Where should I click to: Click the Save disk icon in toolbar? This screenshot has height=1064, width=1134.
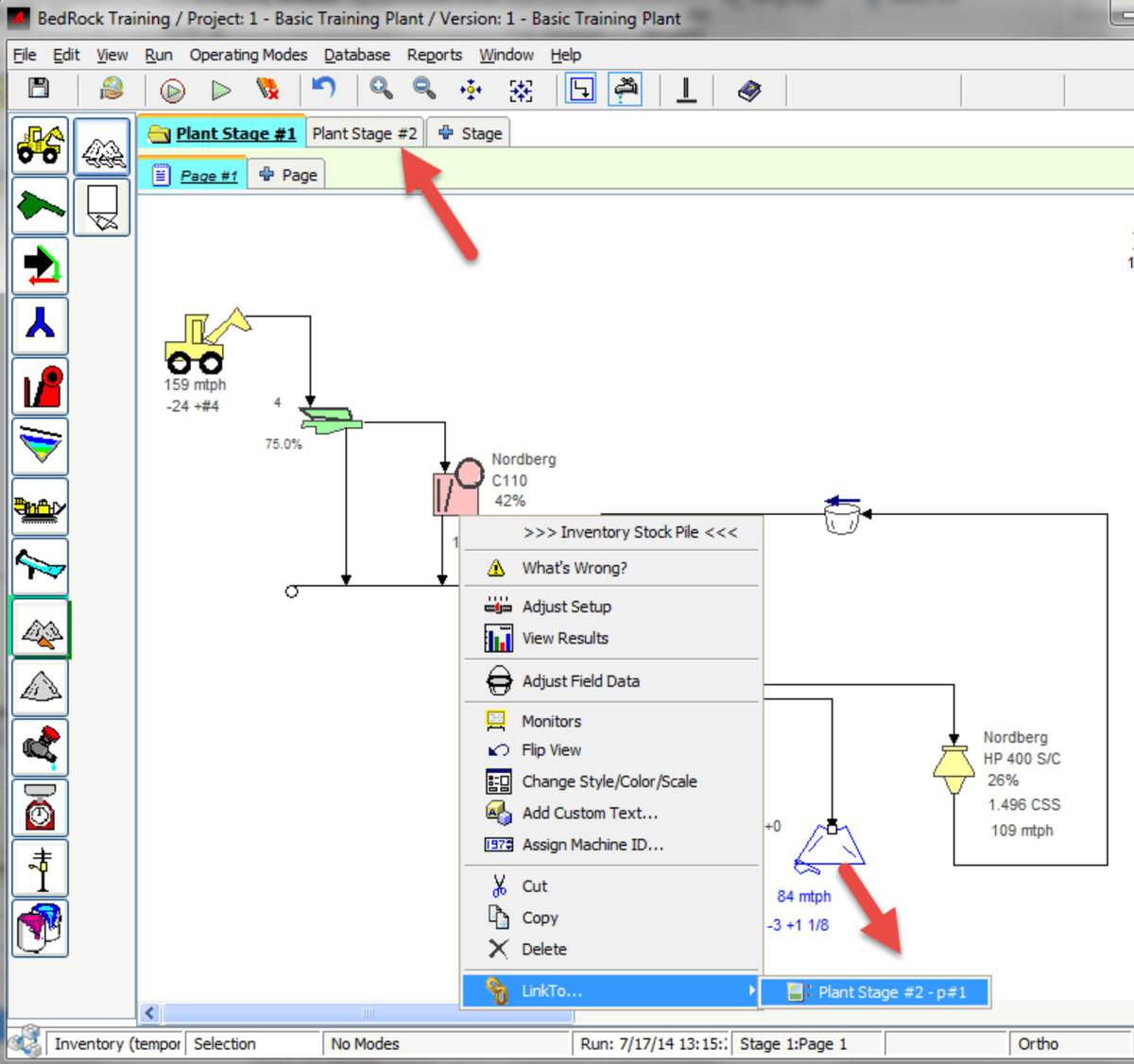click(39, 89)
